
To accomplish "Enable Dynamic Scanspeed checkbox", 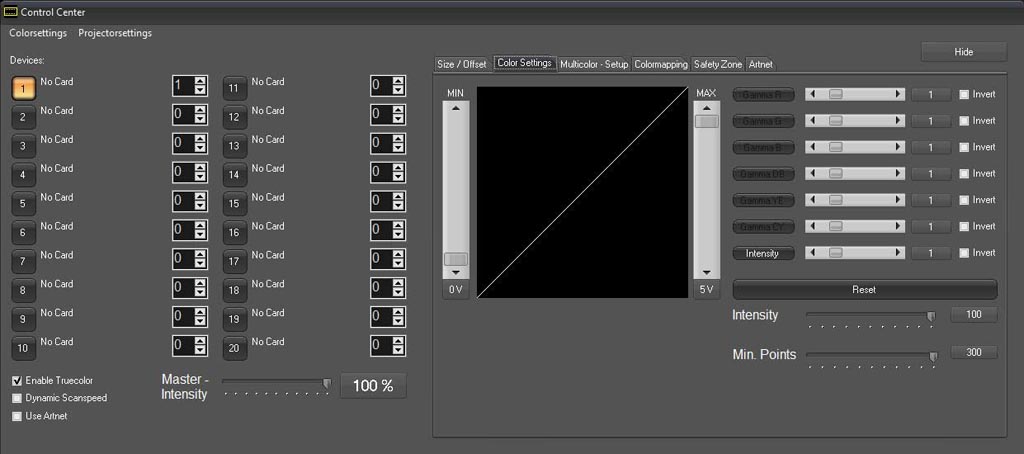I will click(x=17, y=398).
